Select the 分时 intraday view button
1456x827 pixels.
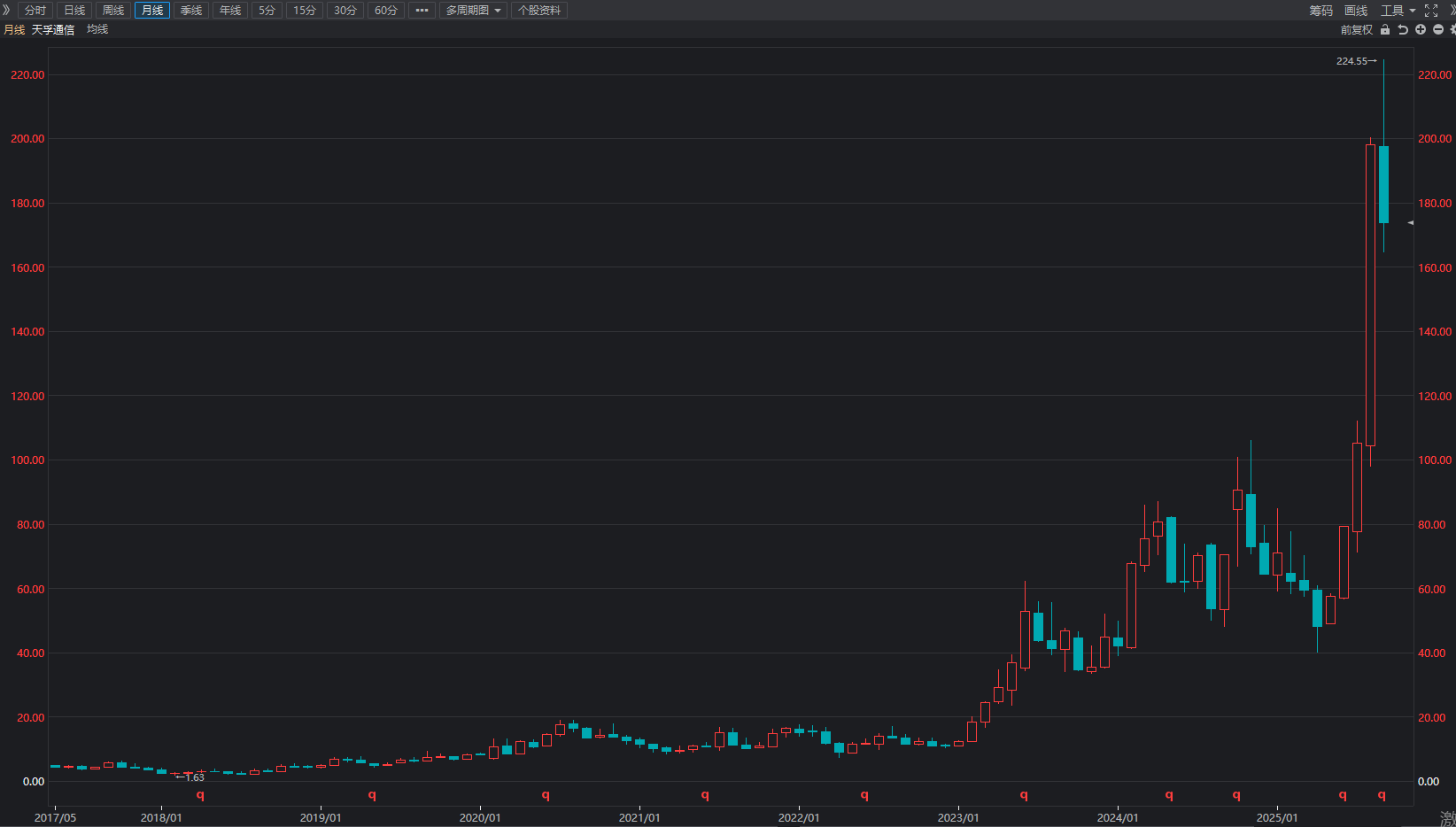pyautogui.click(x=35, y=11)
